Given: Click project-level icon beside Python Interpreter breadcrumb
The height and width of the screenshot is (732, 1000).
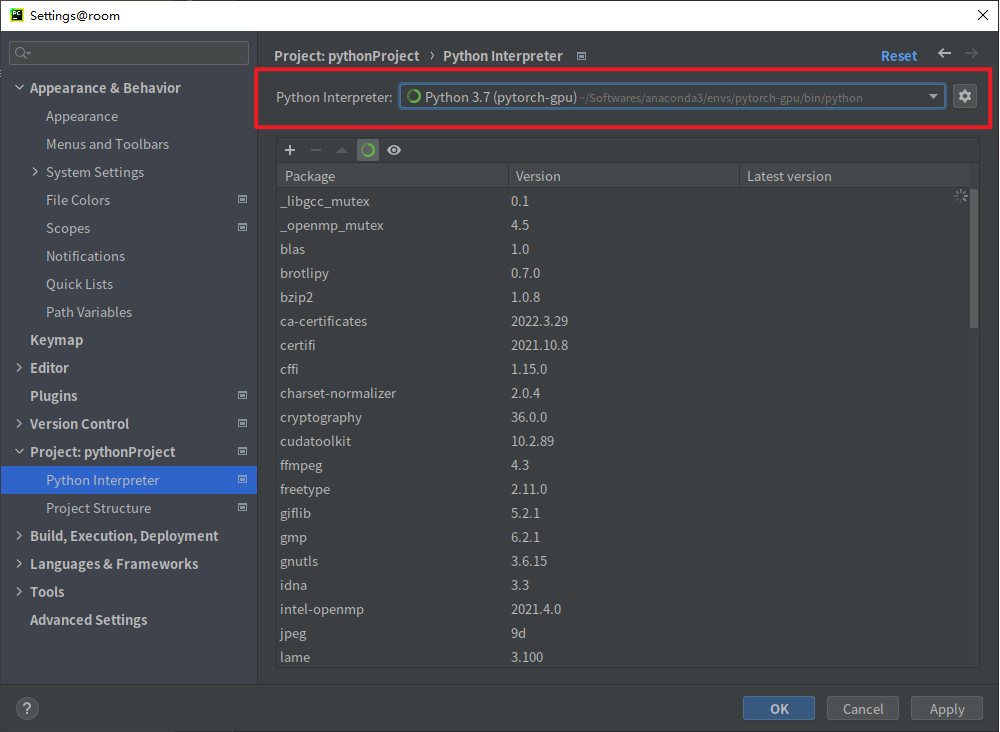Looking at the screenshot, I should click(x=582, y=56).
